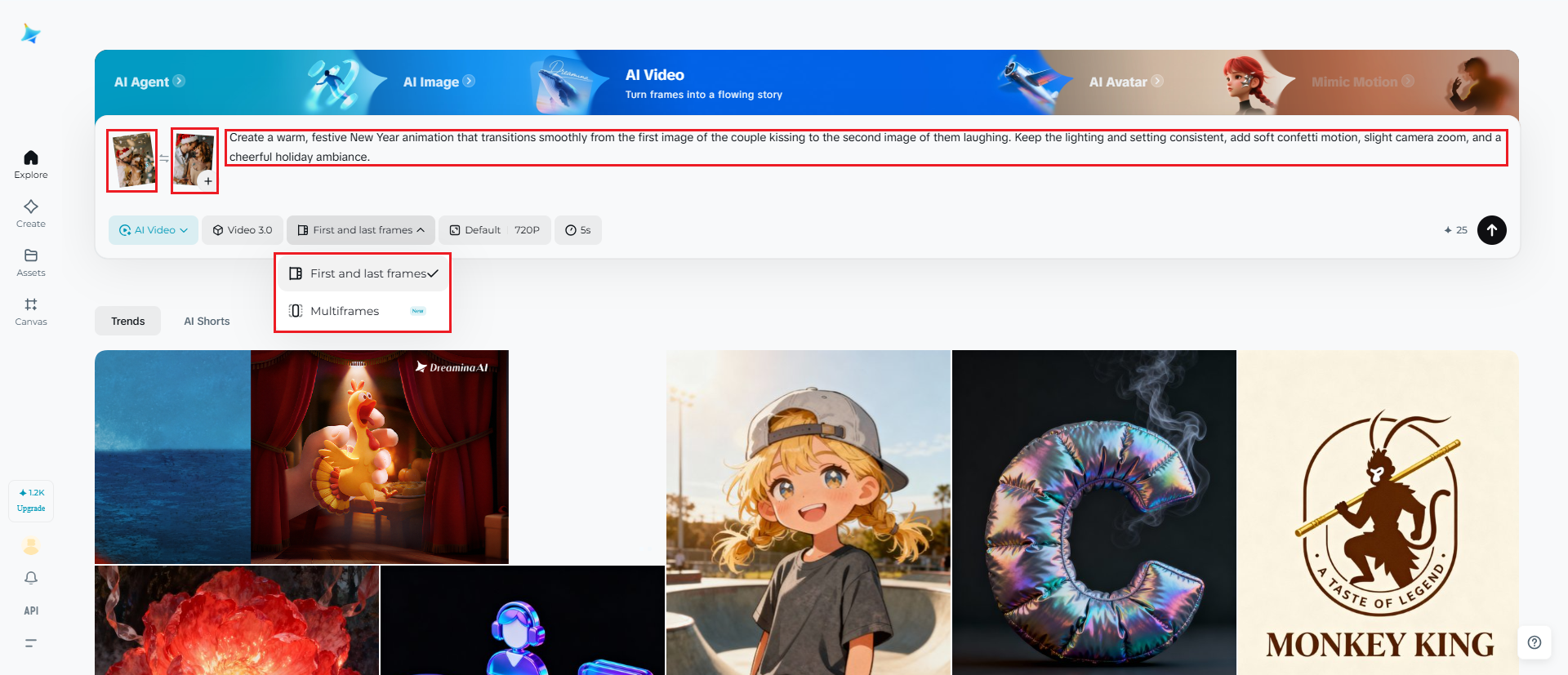Open the glowing red flower artwork
The width and height of the screenshot is (1568, 675).
[x=237, y=620]
